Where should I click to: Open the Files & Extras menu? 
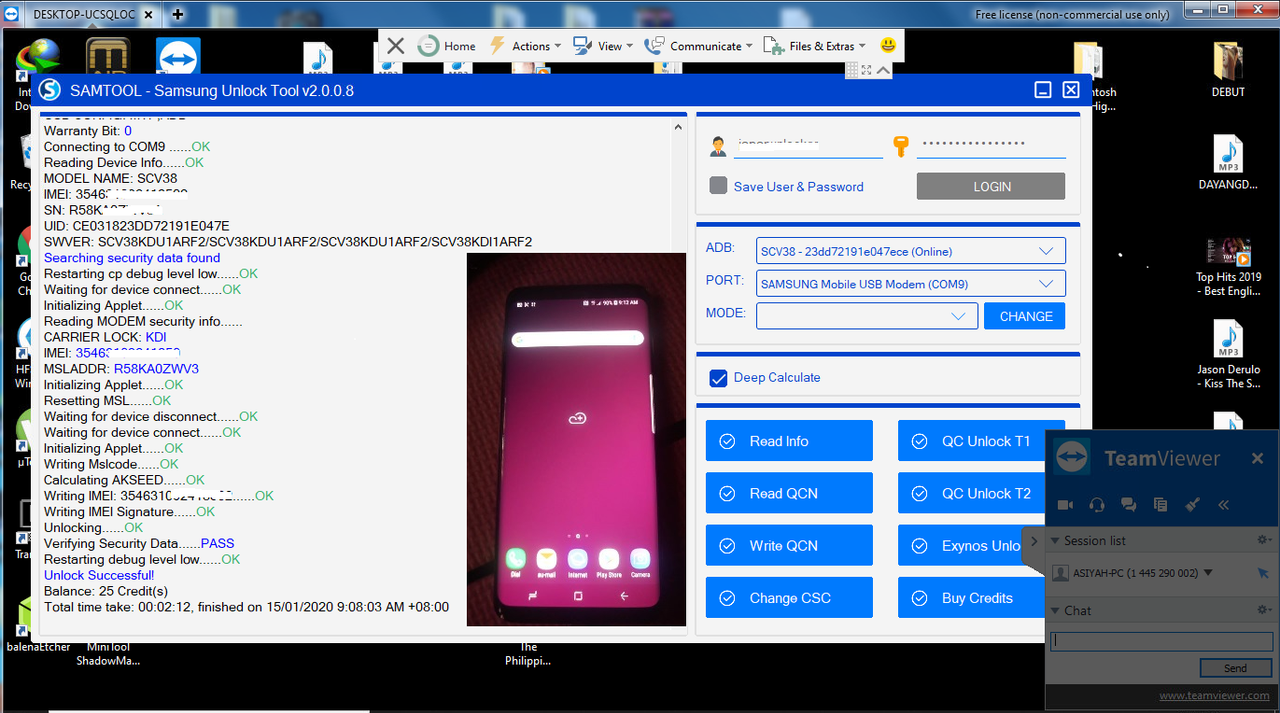click(815, 46)
